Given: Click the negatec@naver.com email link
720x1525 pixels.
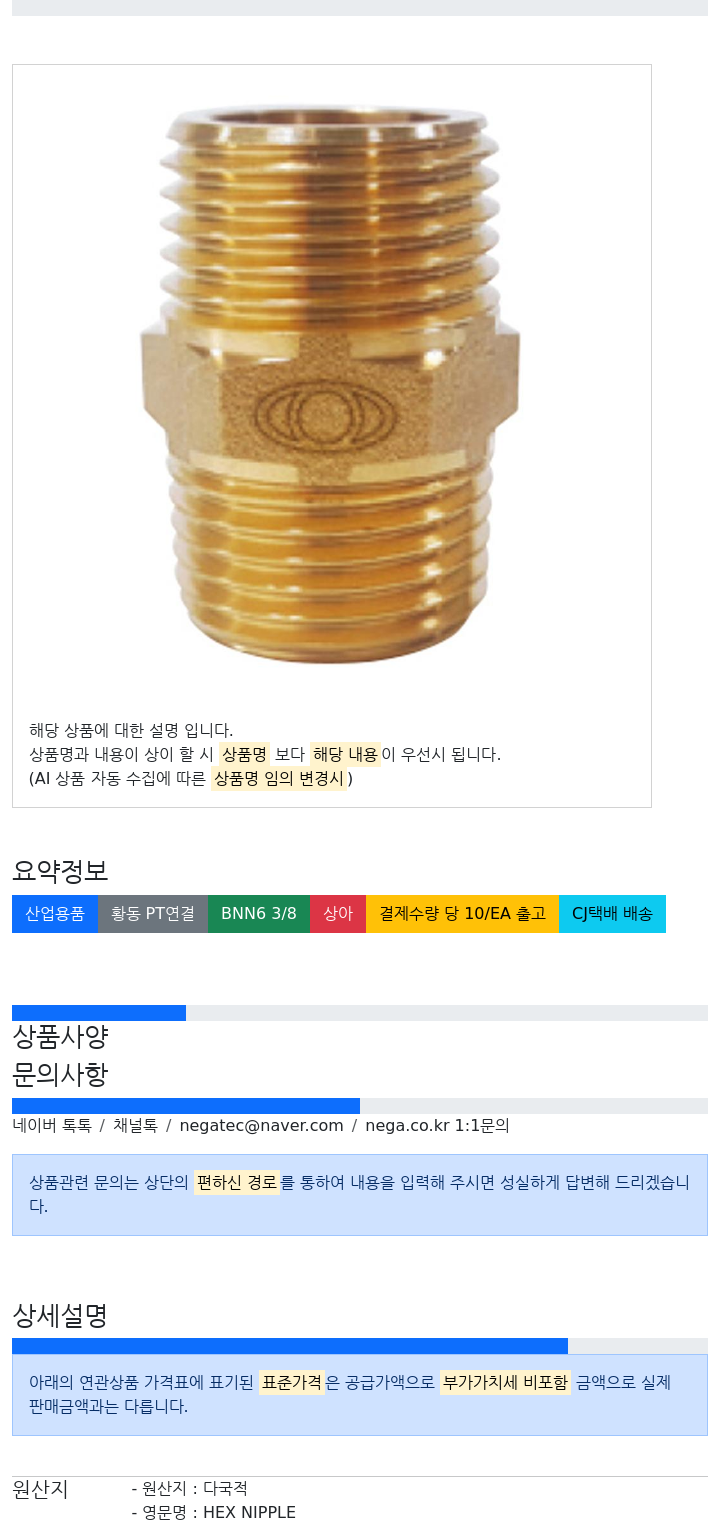Looking at the screenshot, I should [x=261, y=1125].
